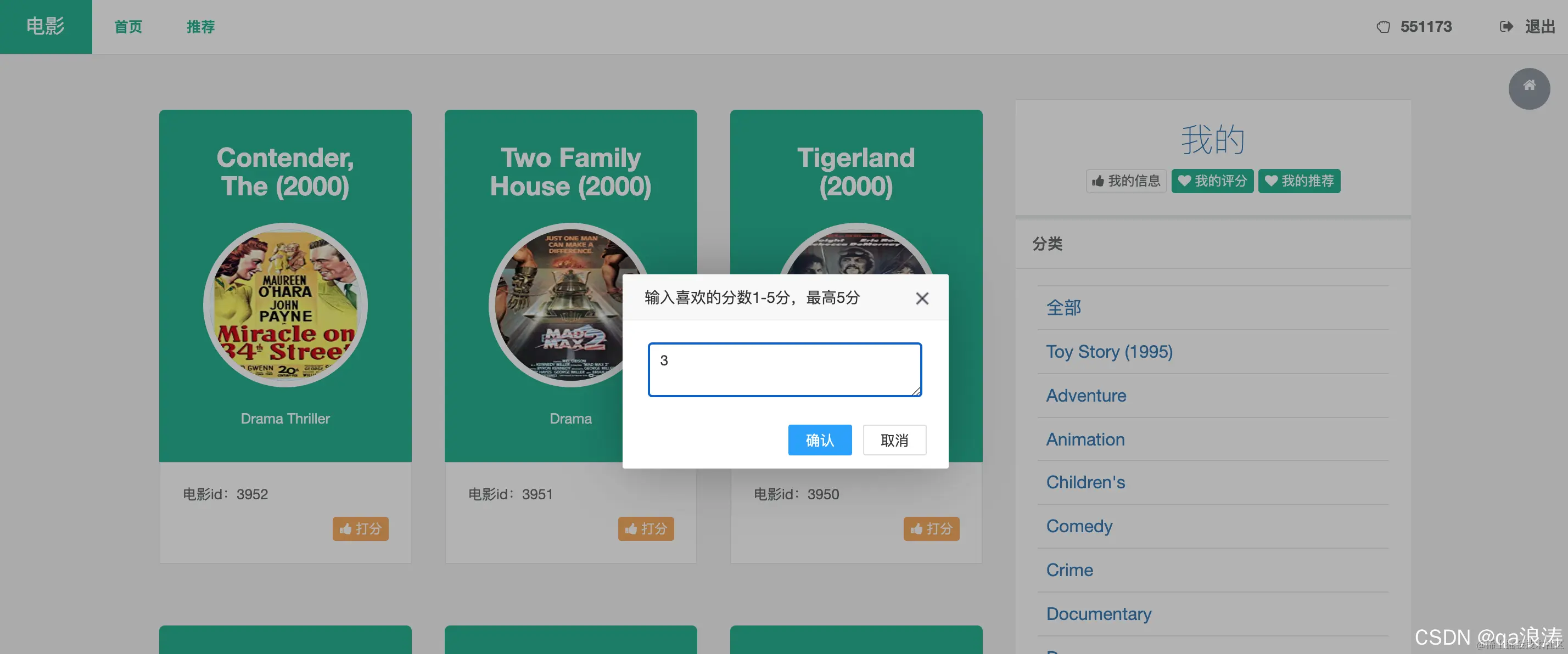This screenshot has height=654, width=1568.
Task: Click the user icon beside 551173
Action: coord(1383,27)
